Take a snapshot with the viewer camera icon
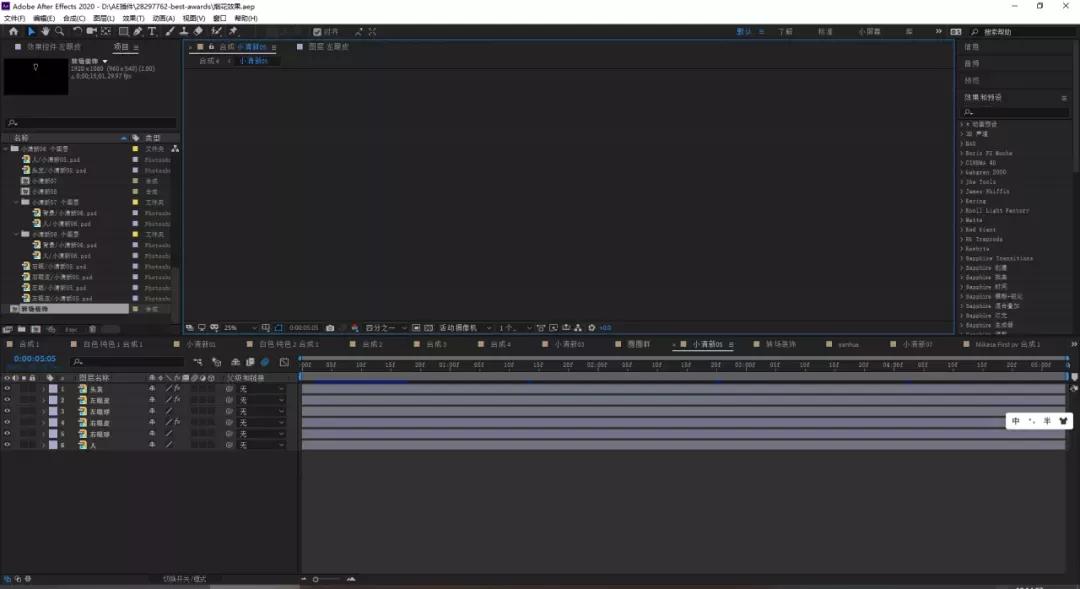The image size is (1080, 589). [x=330, y=328]
